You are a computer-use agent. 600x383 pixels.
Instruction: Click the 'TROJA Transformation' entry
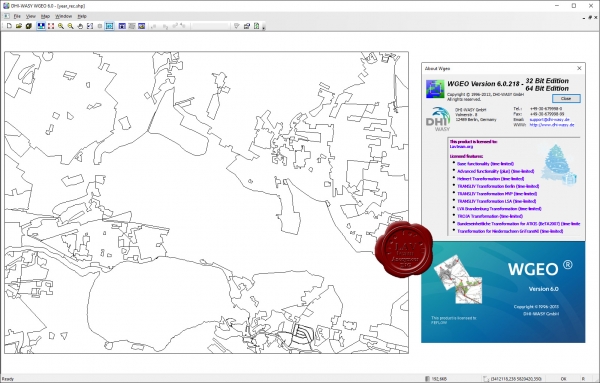[490, 216]
